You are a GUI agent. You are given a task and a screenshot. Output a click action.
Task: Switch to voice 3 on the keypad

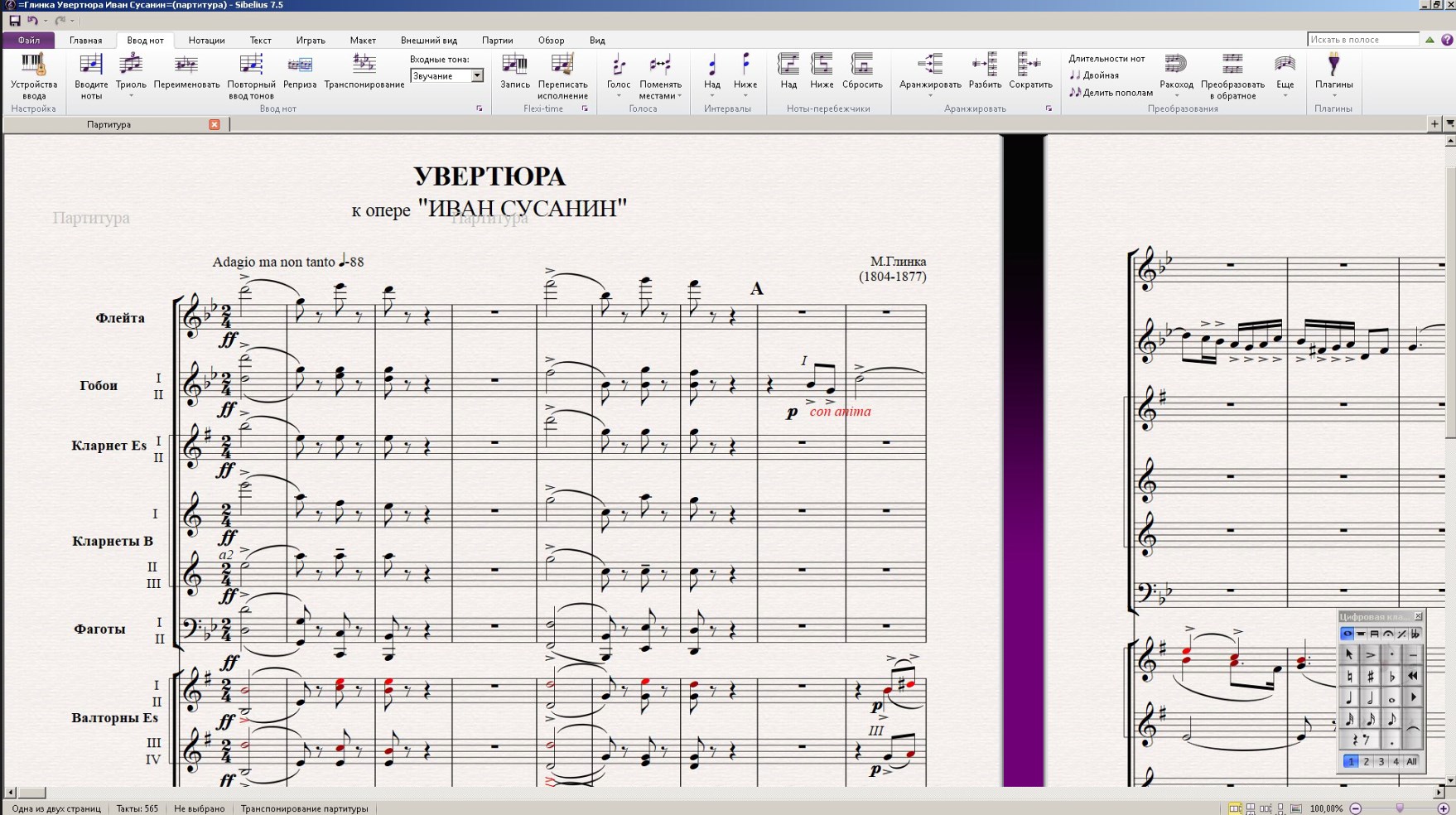(1381, 762)
